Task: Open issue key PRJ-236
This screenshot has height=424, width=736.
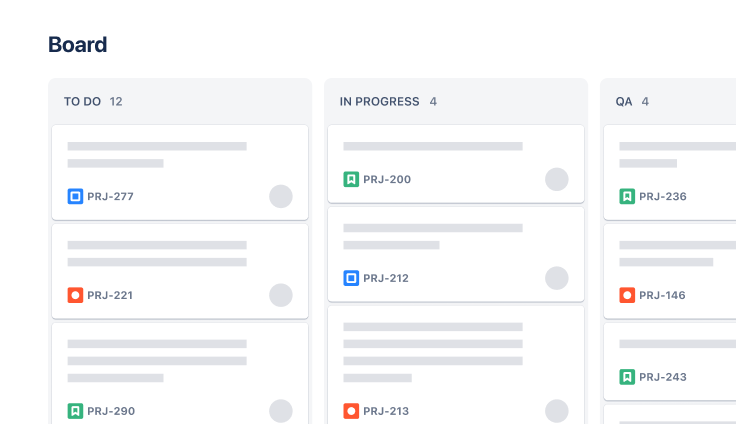Action: (x=663, y=196)
